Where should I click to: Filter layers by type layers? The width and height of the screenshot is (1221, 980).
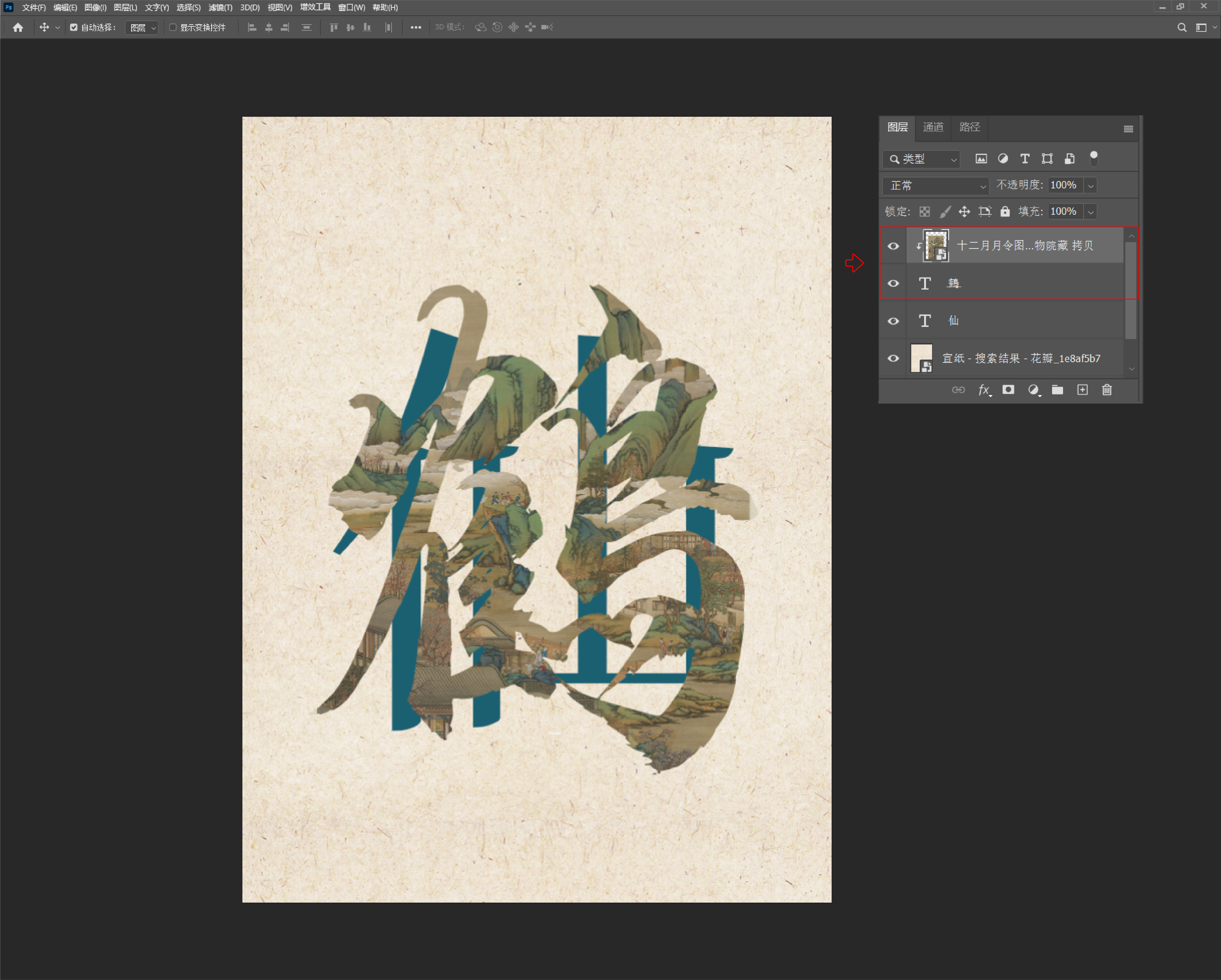[x=1025, y=159]
